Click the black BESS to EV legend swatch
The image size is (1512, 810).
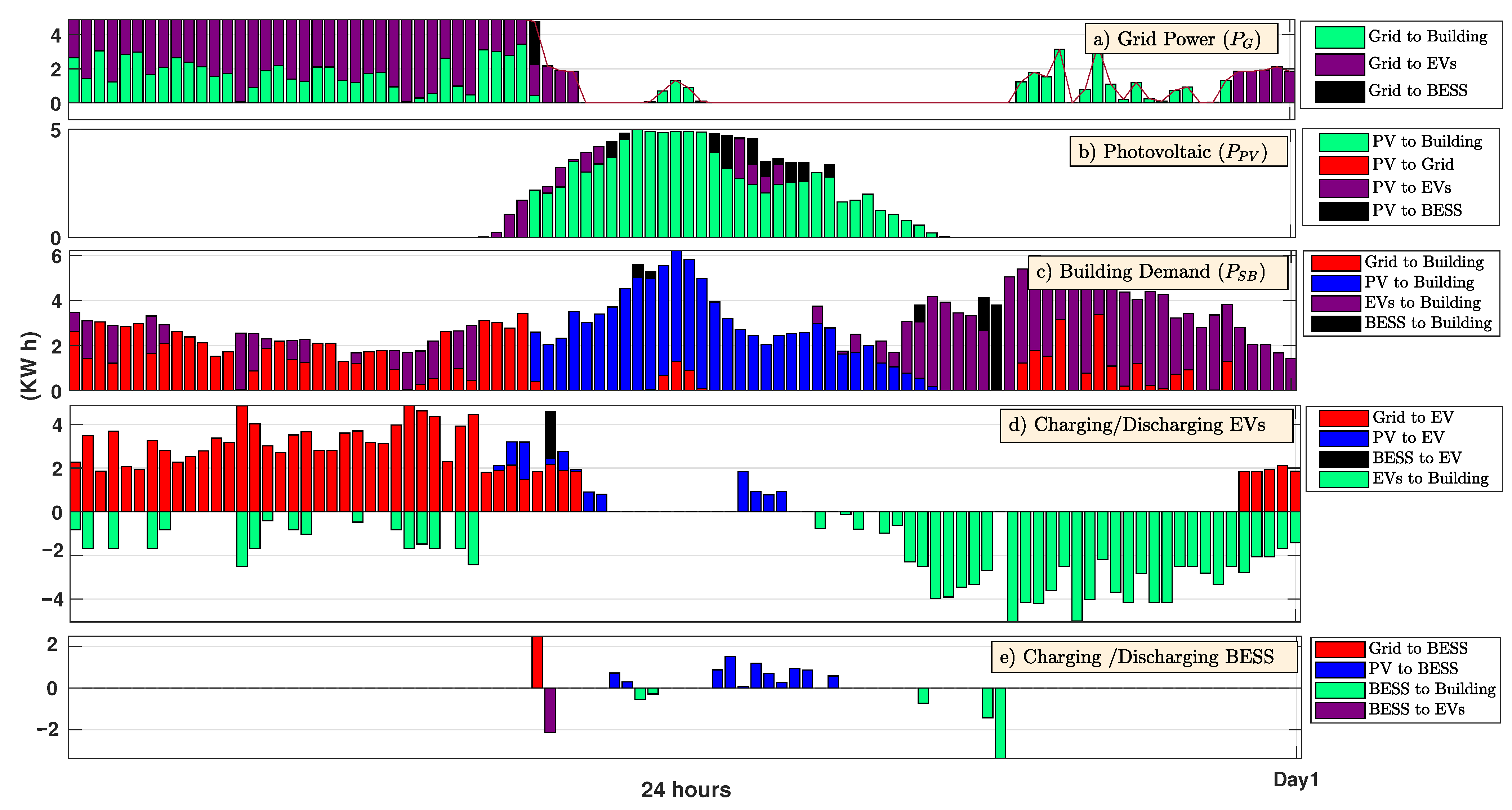(x=1343, y=458)
